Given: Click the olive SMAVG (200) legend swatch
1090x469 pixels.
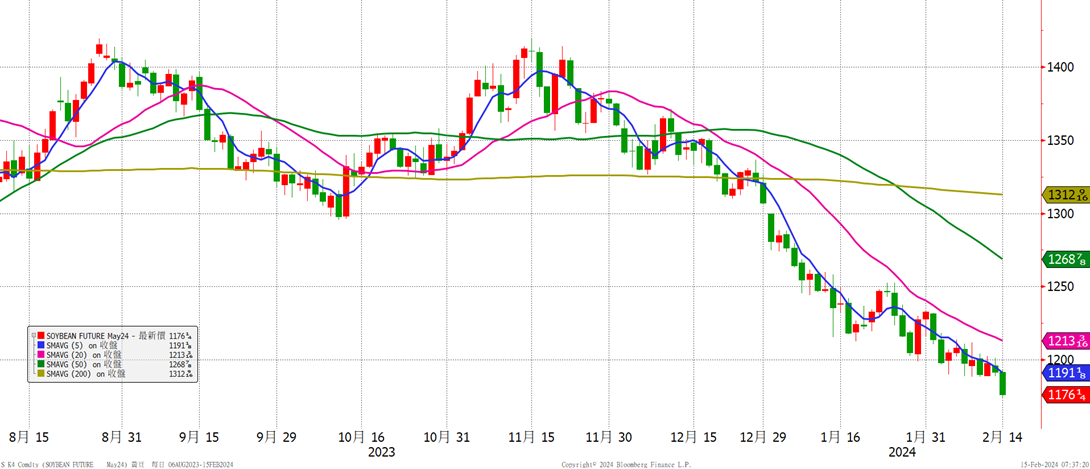Looking at the screenshot, I should 41,374.
